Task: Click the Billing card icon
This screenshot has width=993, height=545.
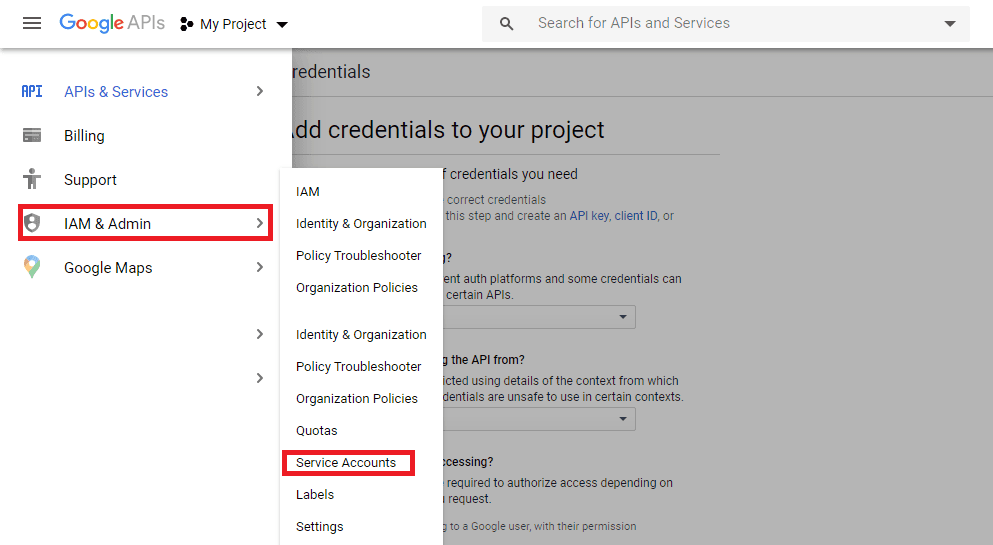Action: click(x=32, y=135)
